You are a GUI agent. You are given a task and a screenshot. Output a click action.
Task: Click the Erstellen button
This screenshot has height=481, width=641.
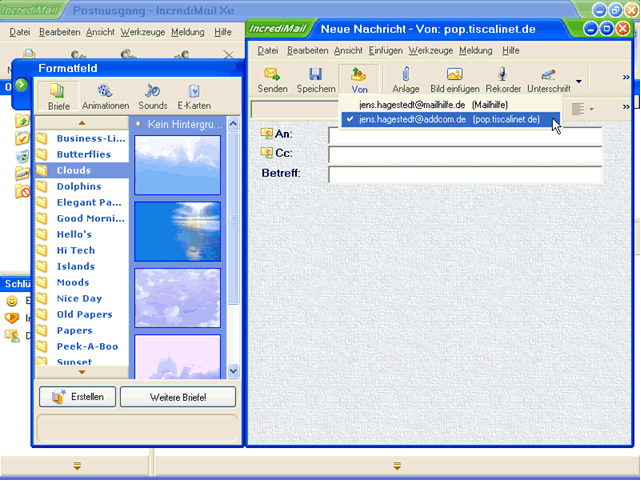pyautogui.click(x=77, y=397)
